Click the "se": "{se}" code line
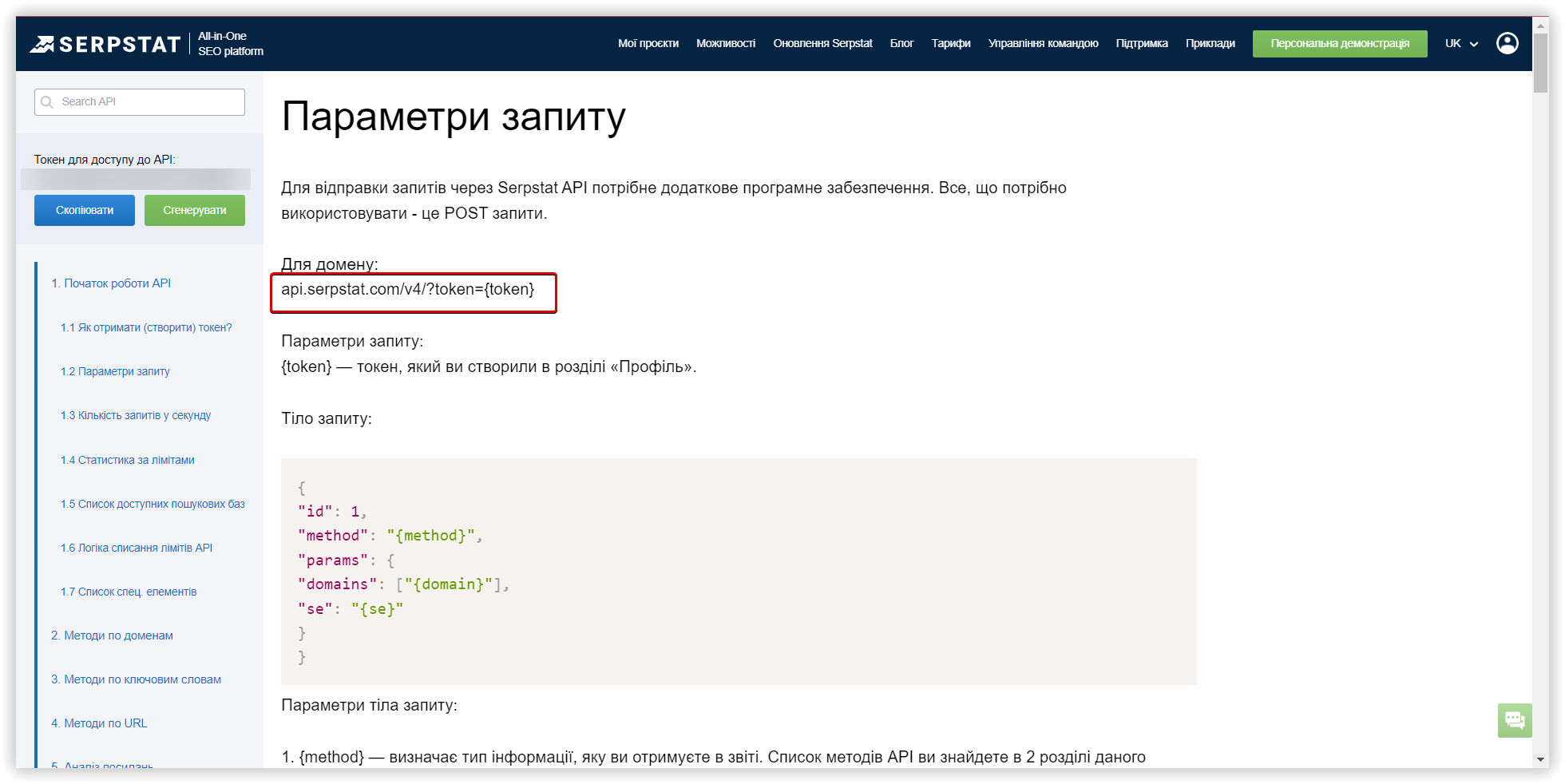The width and height of the screenshot is (1565, 784). [x=351, y=609]
